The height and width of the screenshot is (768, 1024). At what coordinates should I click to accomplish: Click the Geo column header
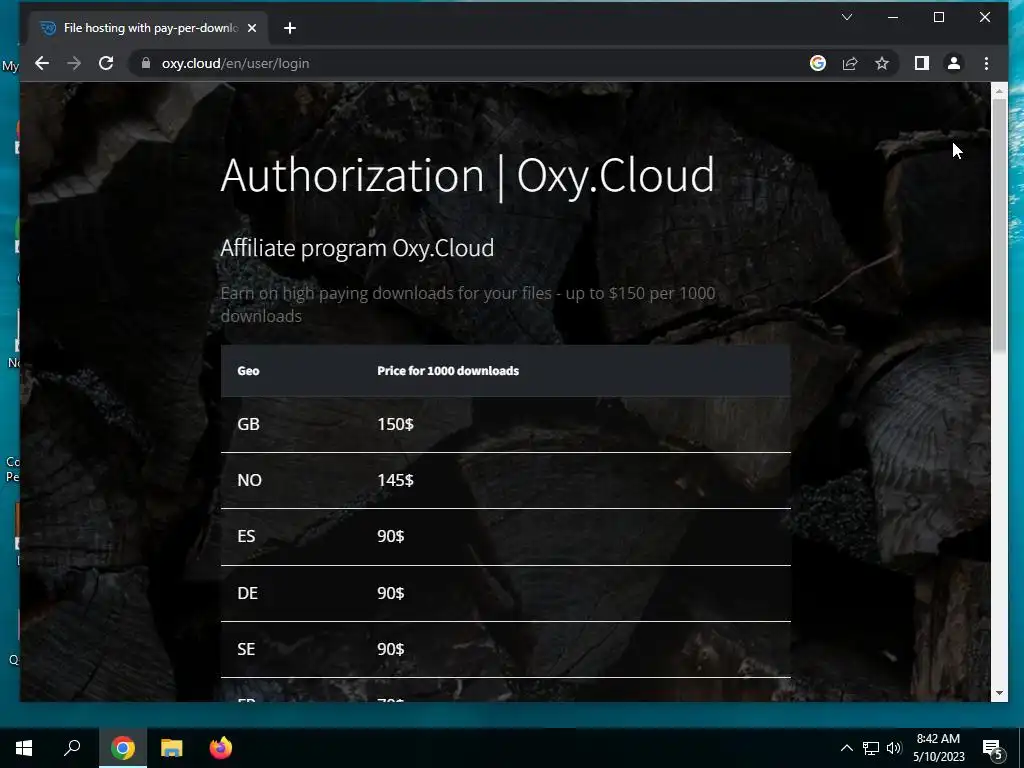248,371
